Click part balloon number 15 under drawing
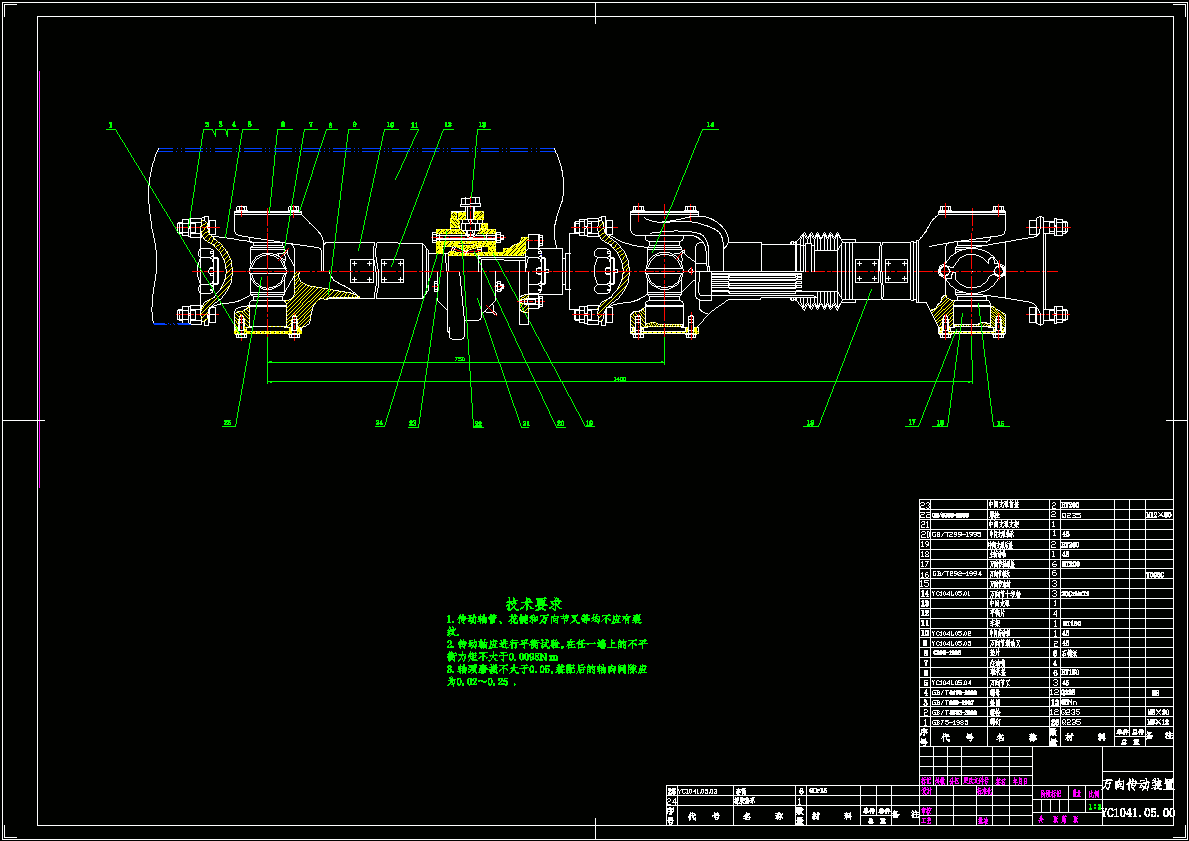Screen dimensions: 1189x841 [x=1001, y=423]
